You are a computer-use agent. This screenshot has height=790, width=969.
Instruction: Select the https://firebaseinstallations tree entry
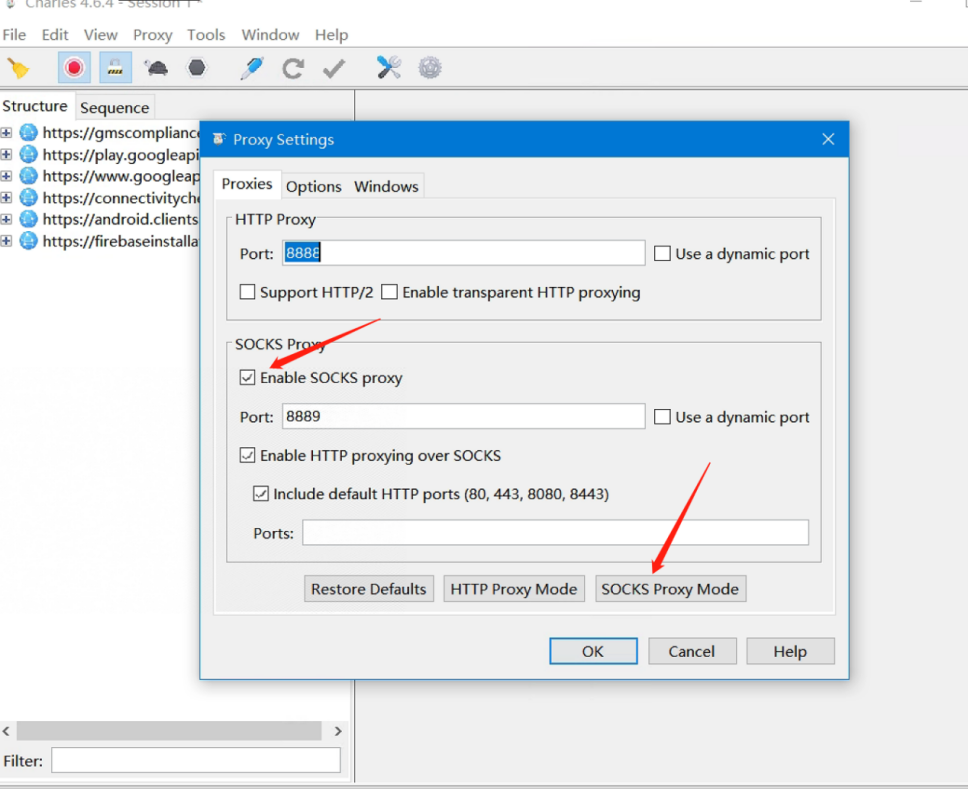[x=121, y=240]
